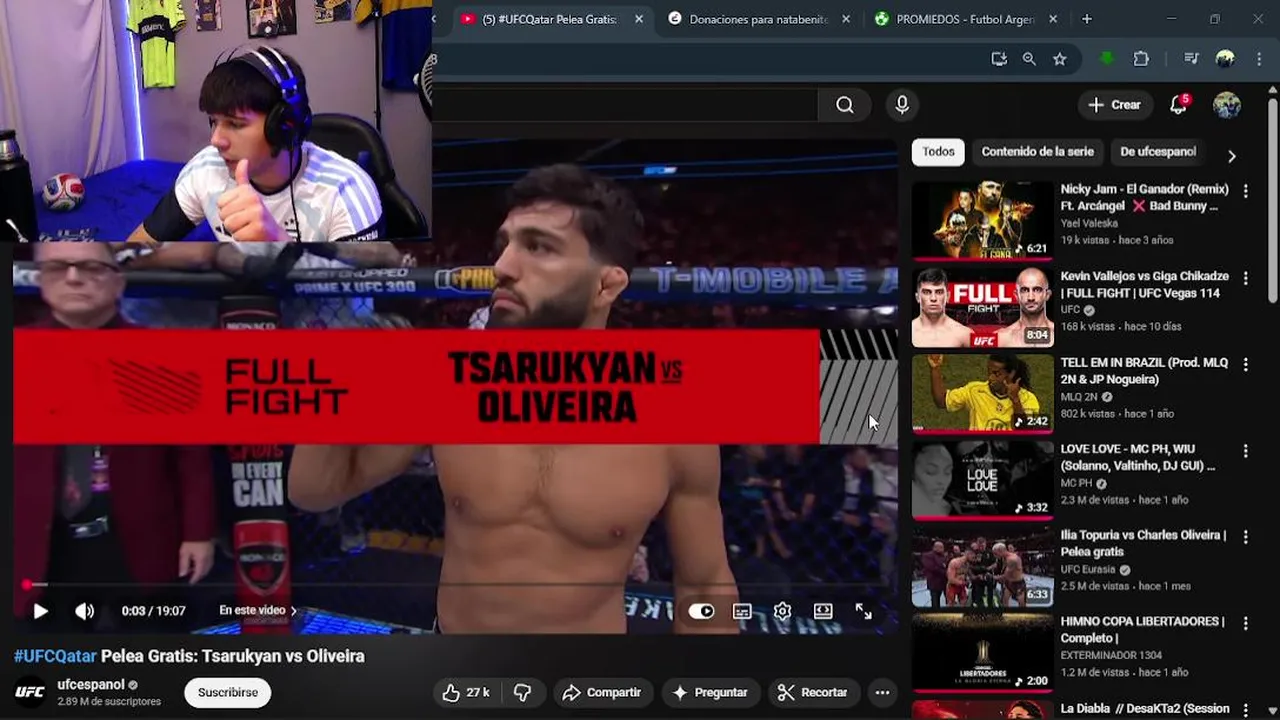Play the Tsarukyan vs Oliveira video

40,611
